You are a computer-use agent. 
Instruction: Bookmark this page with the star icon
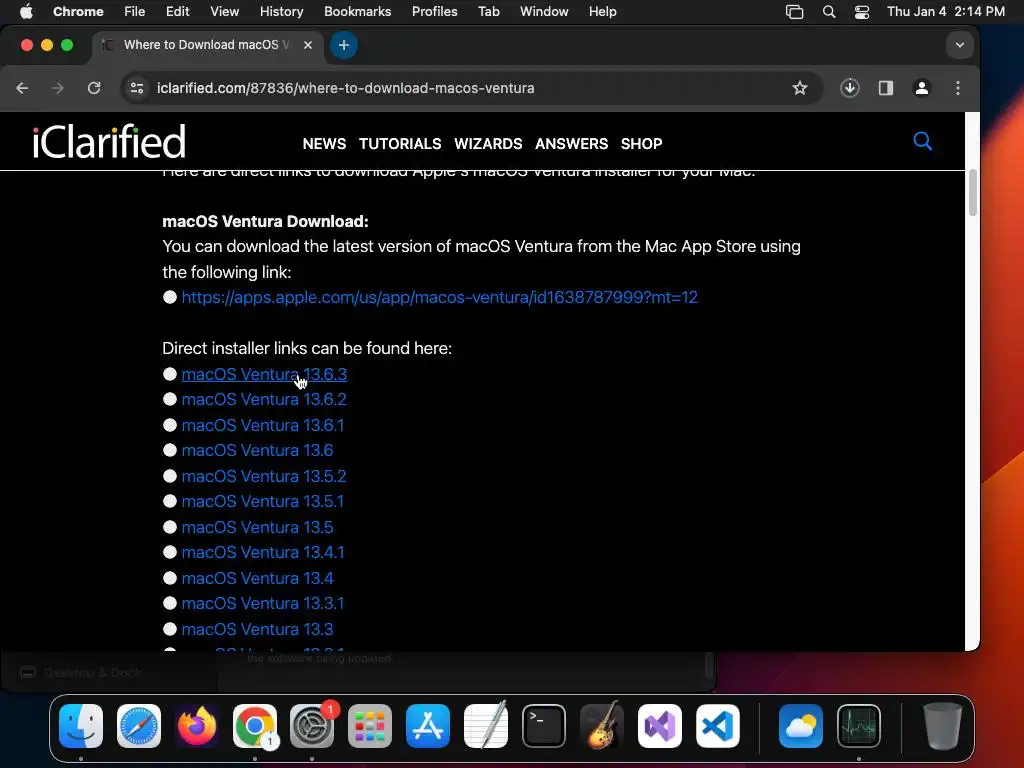[x=799, y=88]
